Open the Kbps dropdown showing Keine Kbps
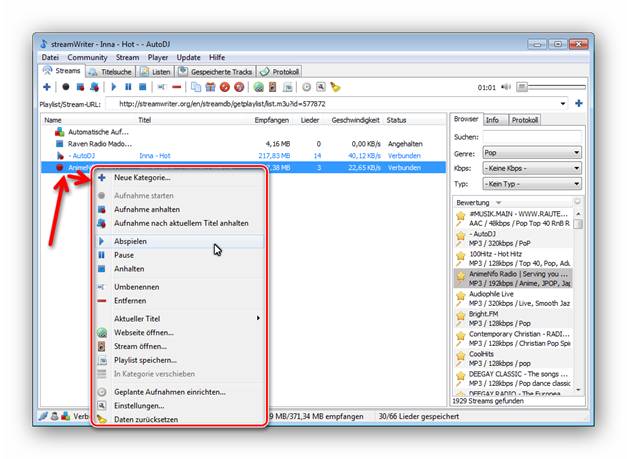This screenshot has height=459, width=627. pyautogui.click(x=532, y=168)
